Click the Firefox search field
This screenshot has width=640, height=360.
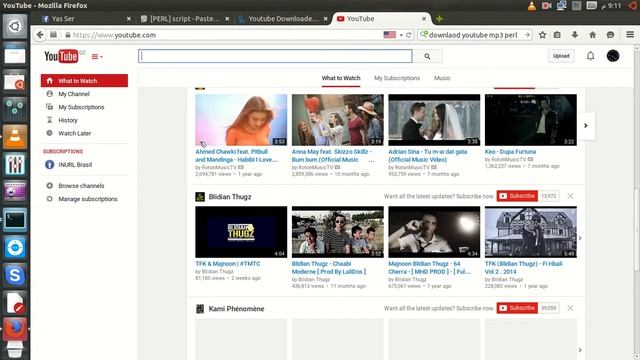(475, 35)
